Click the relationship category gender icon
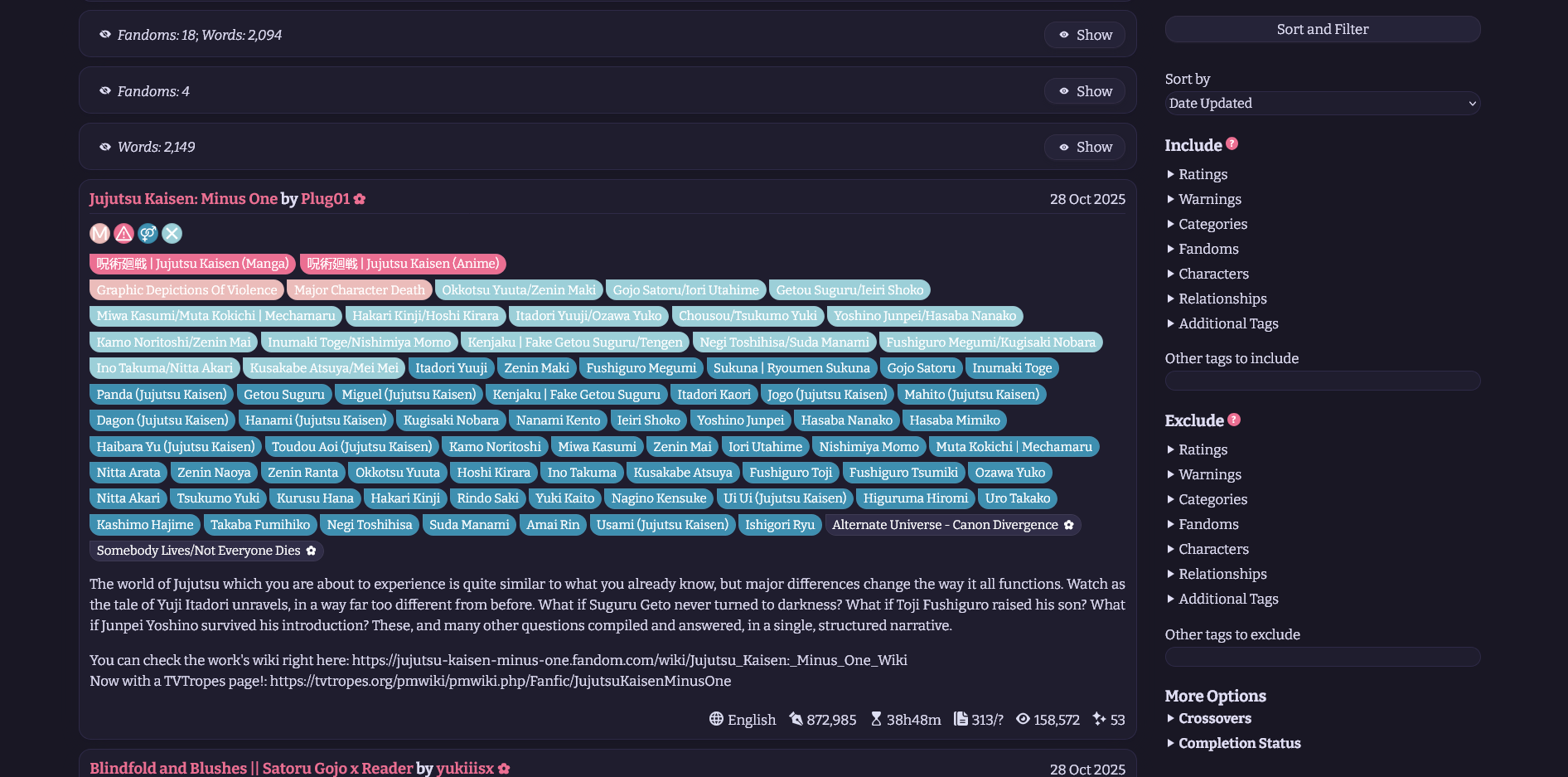This screenshot has width=1568, height=777. point(148,234)
